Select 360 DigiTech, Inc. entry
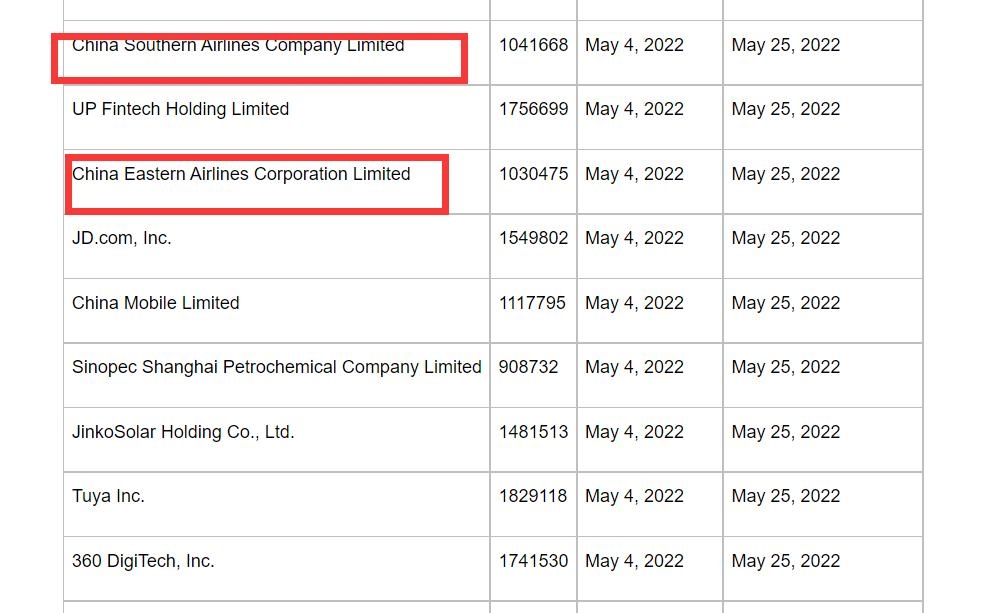The width and height of the screenshot is (993, 613). (143, 561)
